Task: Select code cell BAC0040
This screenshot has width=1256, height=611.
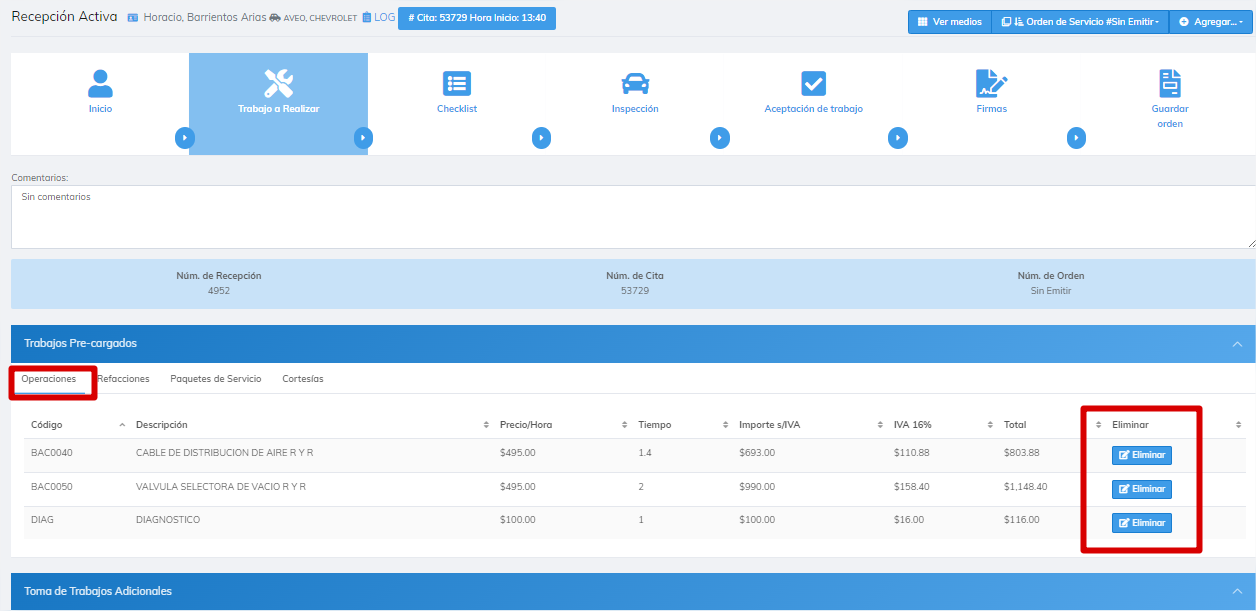Action: 52,453
